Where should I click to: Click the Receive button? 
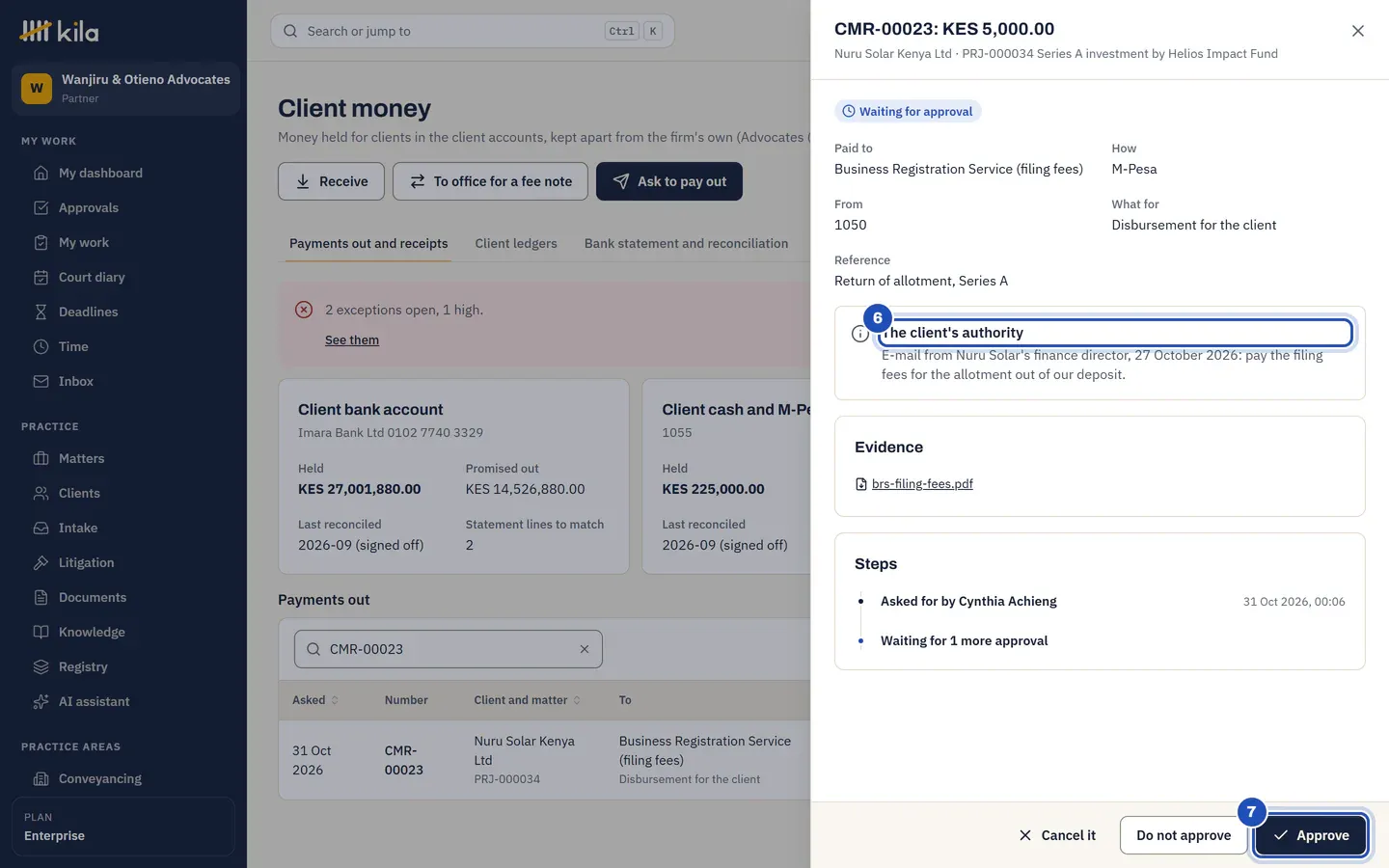331,181
